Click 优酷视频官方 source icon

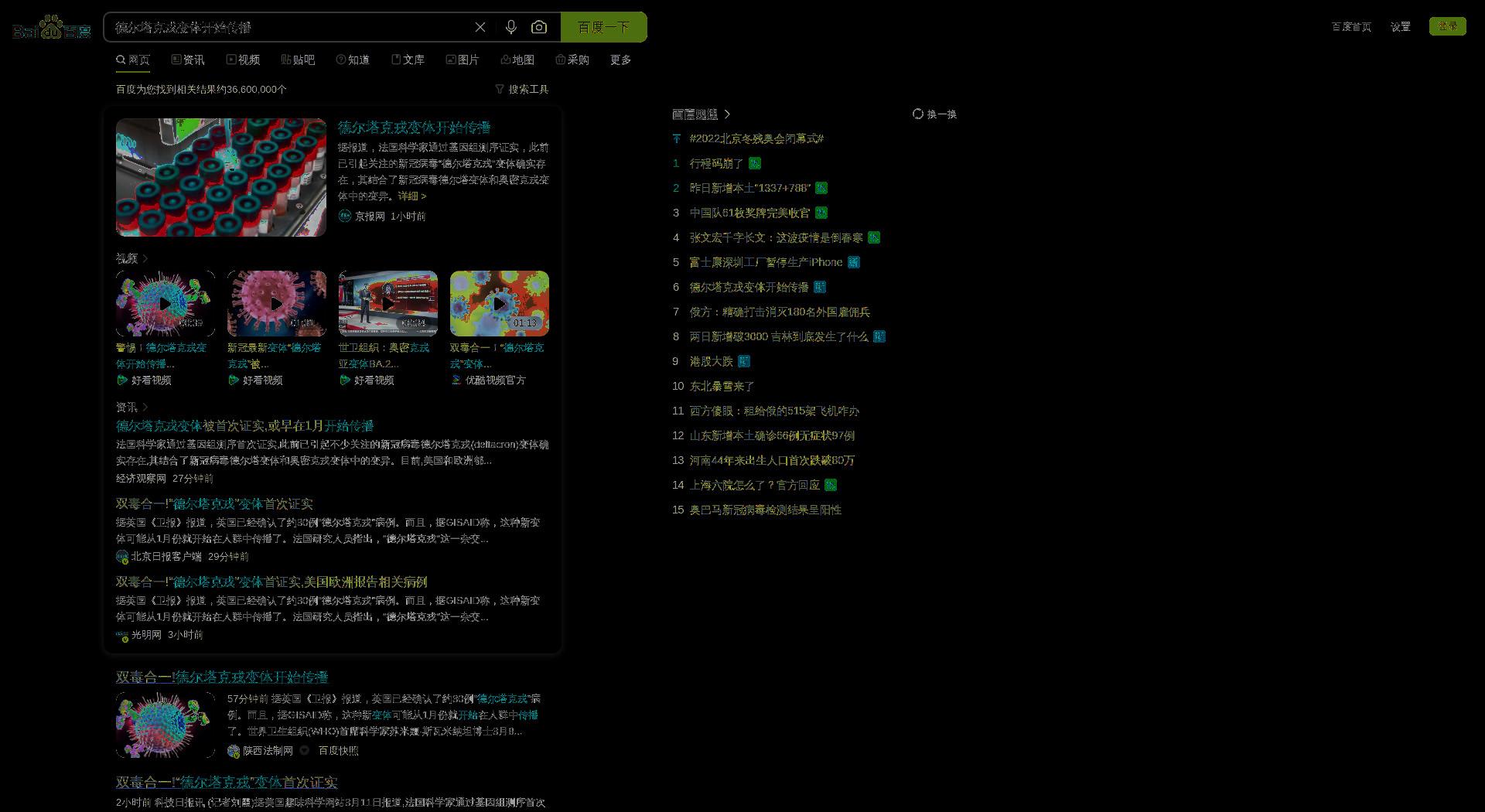456,380
